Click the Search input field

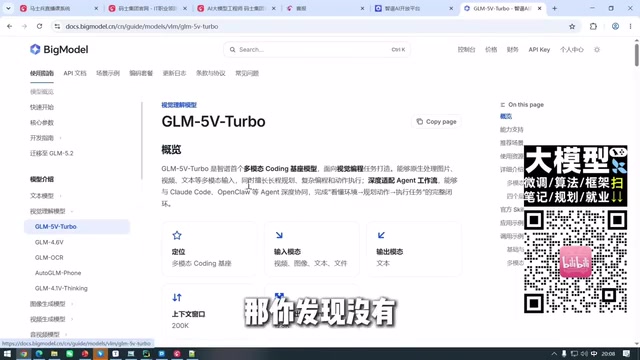pyautogui.click(x=317, y=49)
